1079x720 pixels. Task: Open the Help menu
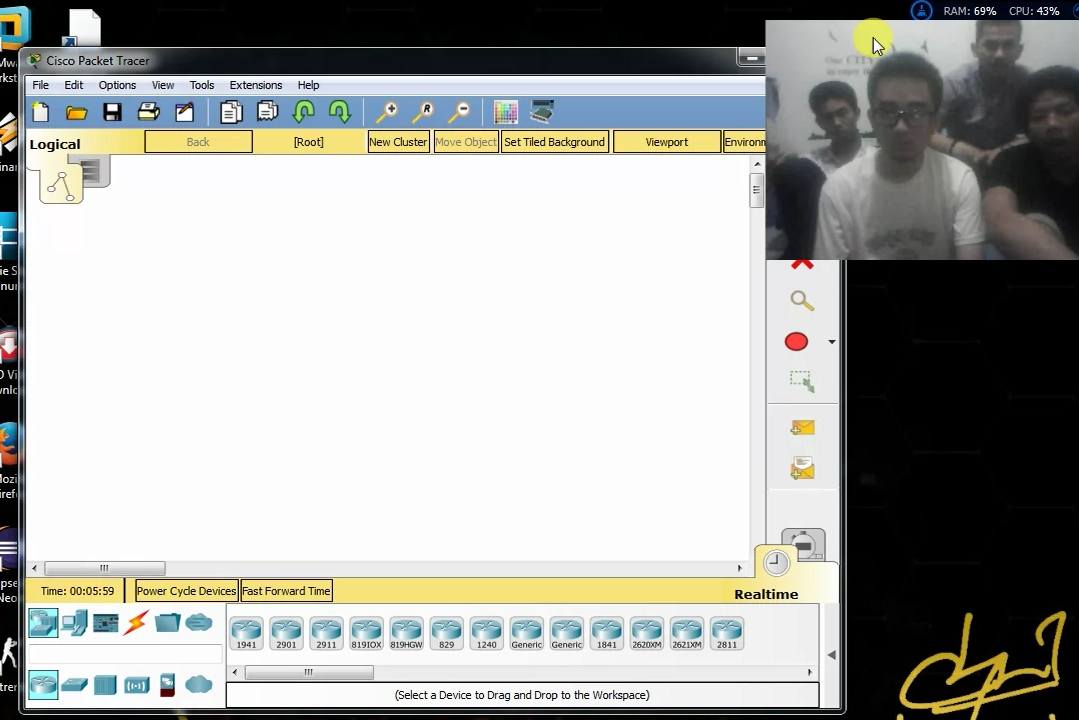click(308, 85)
